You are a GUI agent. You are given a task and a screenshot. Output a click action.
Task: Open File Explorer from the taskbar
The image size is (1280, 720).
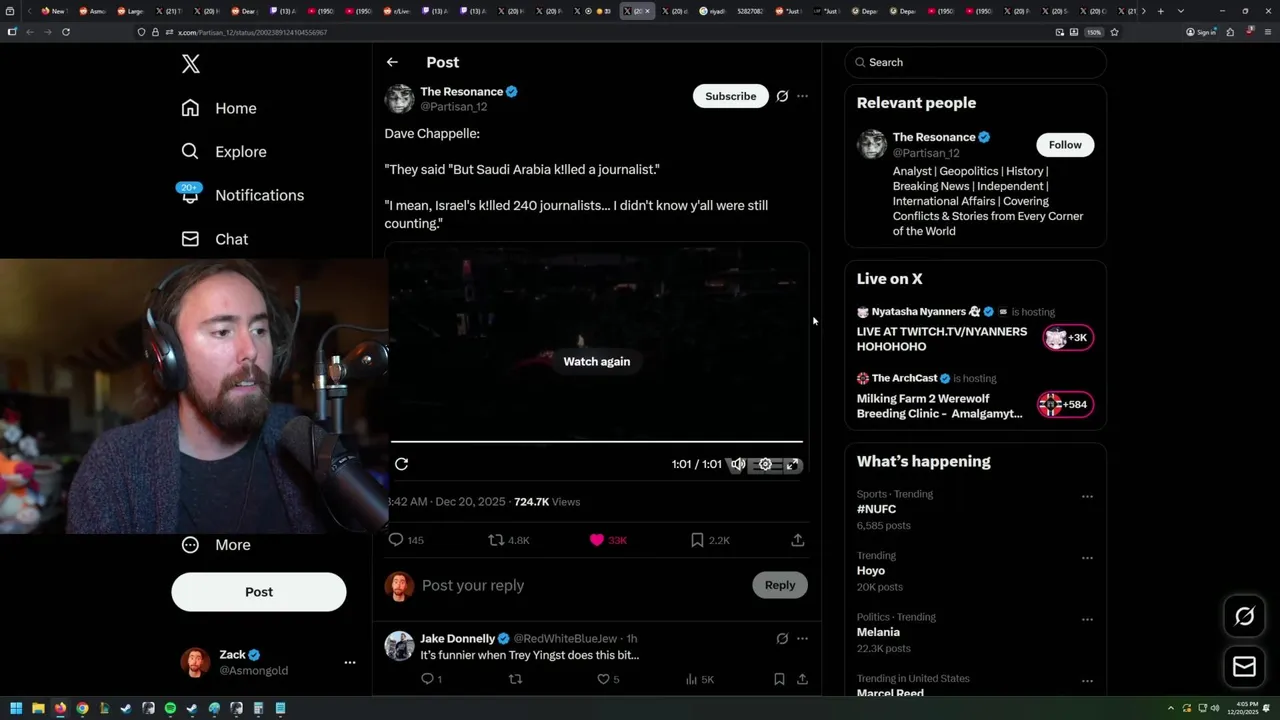[x=38, y=708]
